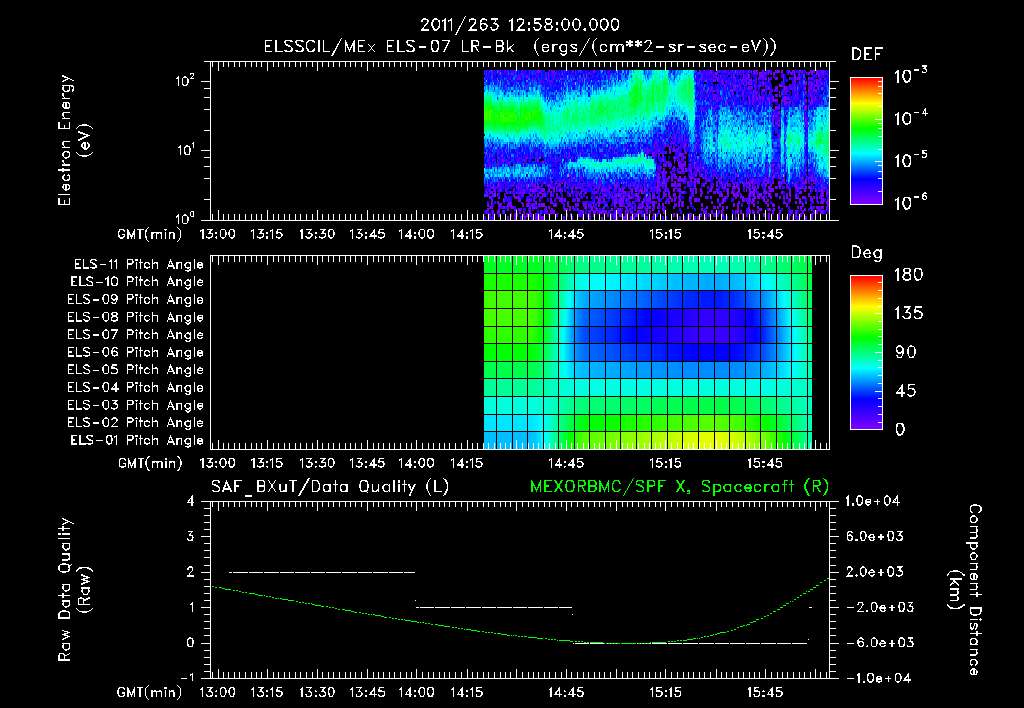This screenshot has height=708, width=1024.
Task: Click the green MEXORBMC/SPF X, Spacecraft (R) title
Action: (x=679, y=487)
